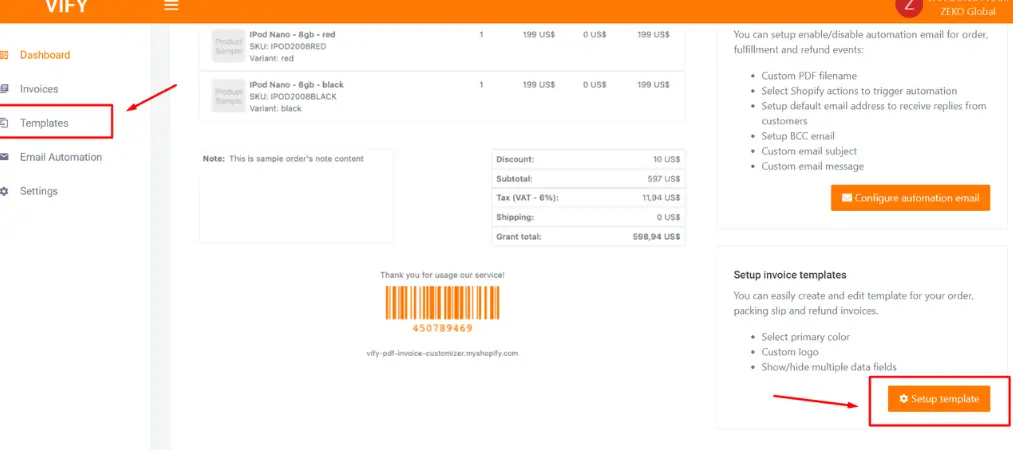
Task: Click the sample order note text
Action: coord(297,159)
